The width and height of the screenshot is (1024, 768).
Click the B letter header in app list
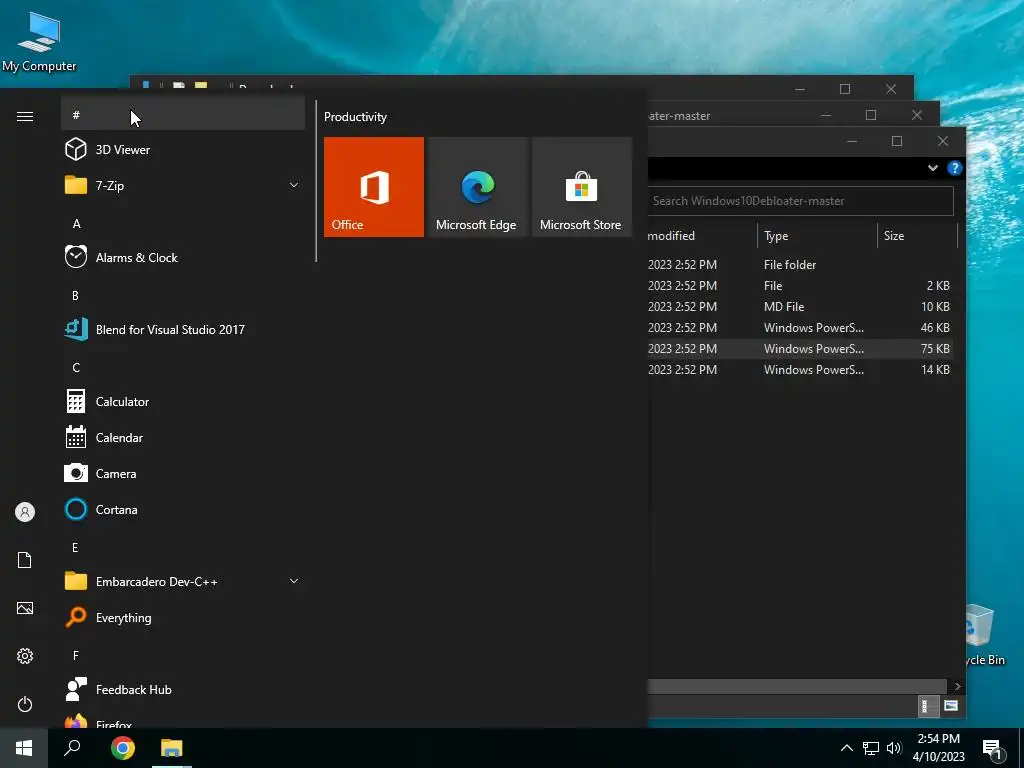[76, 295]
